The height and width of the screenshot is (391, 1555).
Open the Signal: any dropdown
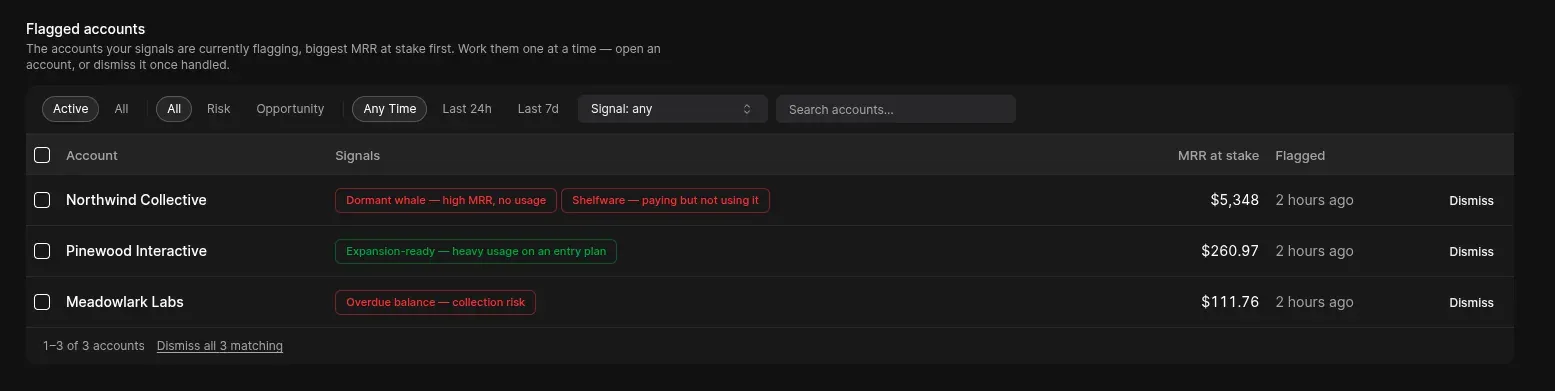(x=673, y=109)
